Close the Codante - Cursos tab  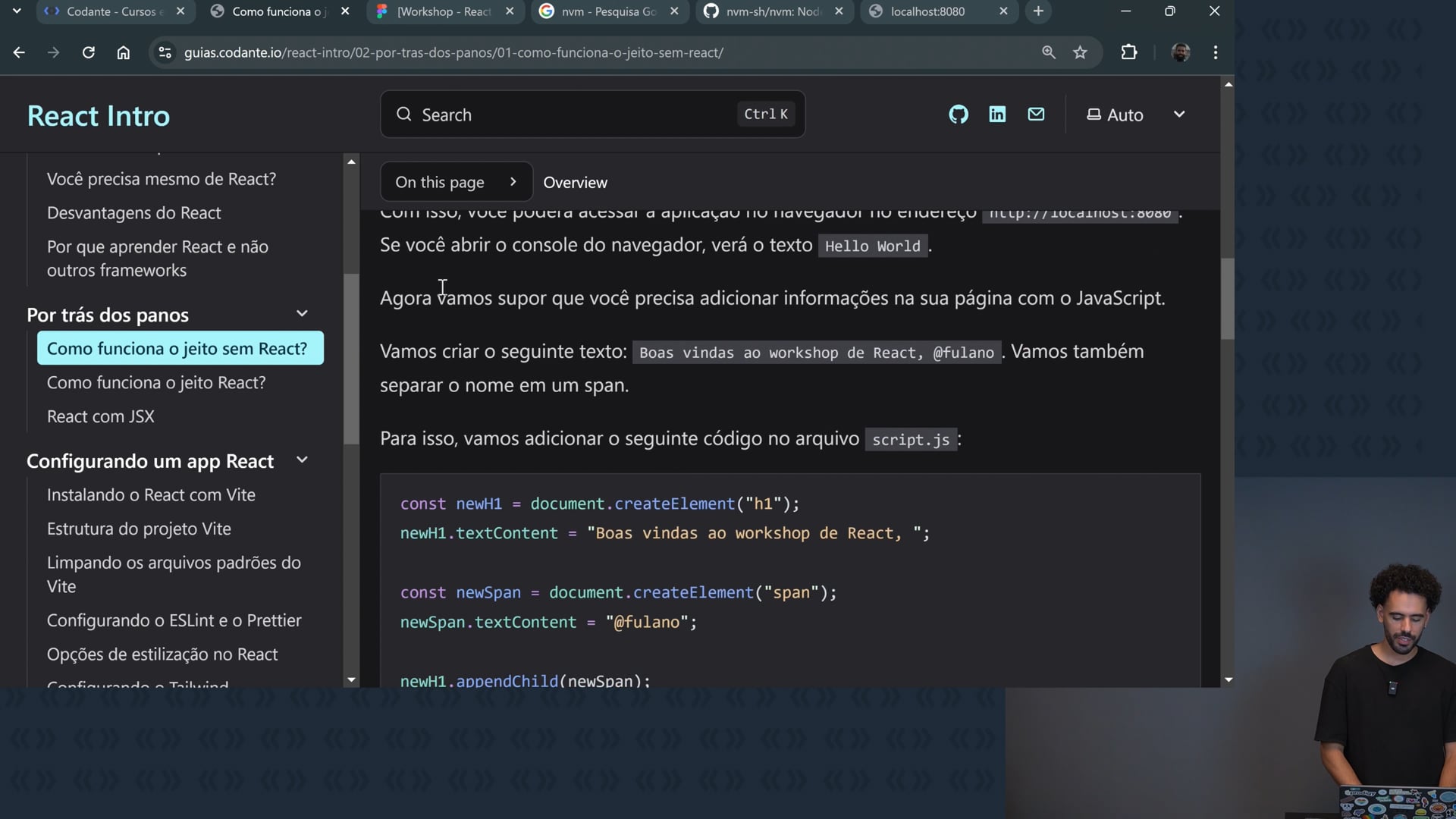coord(180,11)
